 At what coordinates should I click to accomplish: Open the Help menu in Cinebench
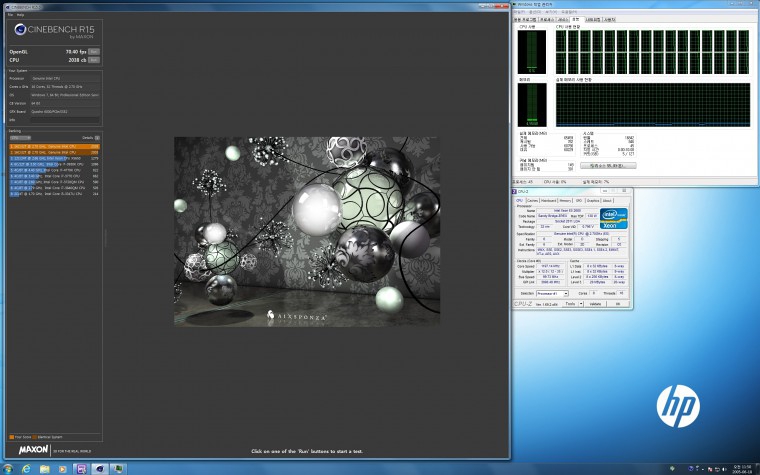click(x=20, y=15)
